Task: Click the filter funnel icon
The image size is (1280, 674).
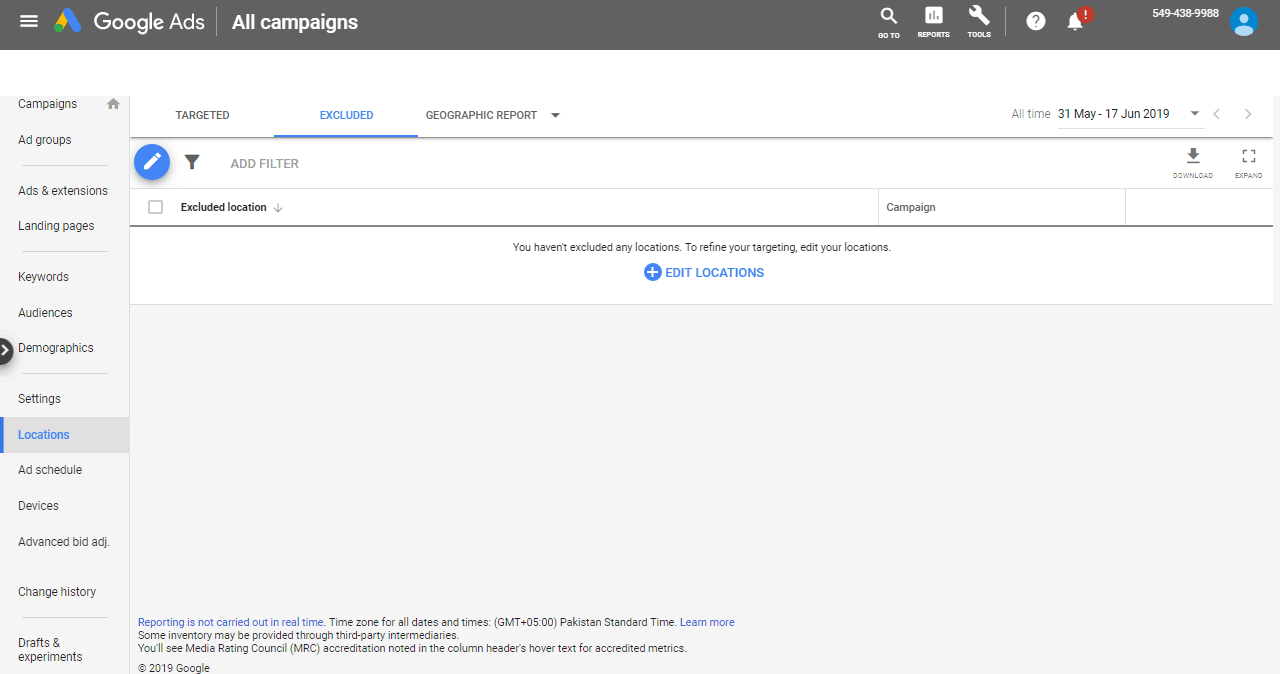Action: pos(192,162)
